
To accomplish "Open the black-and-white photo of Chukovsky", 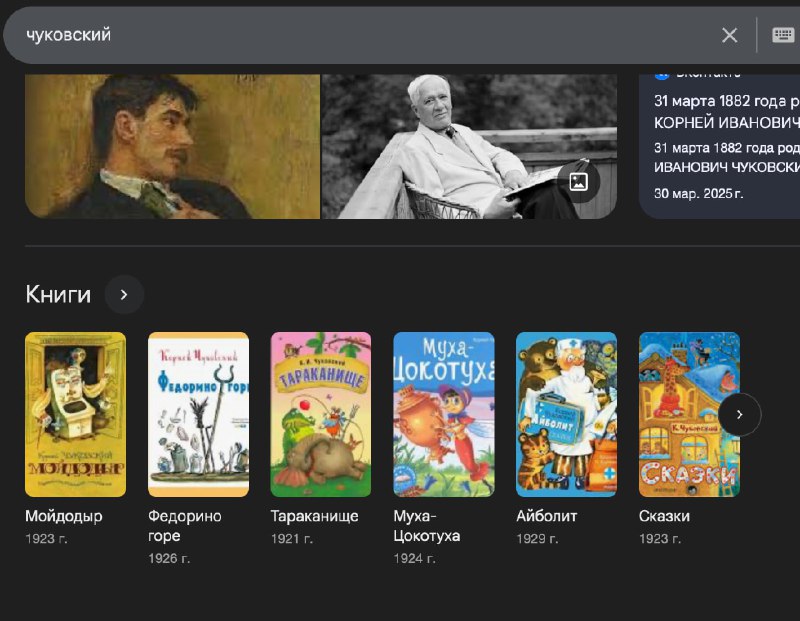I will coord(468,146).
